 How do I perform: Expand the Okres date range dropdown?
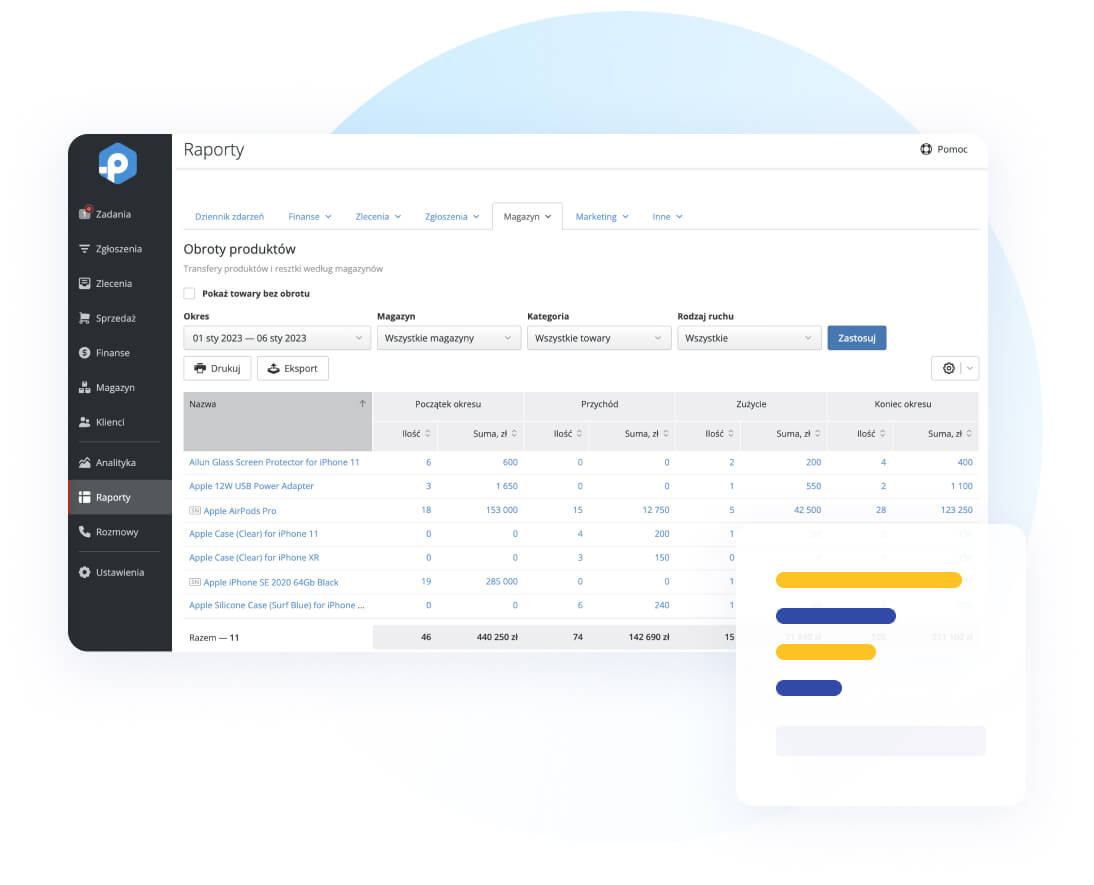tap(276, 338)
